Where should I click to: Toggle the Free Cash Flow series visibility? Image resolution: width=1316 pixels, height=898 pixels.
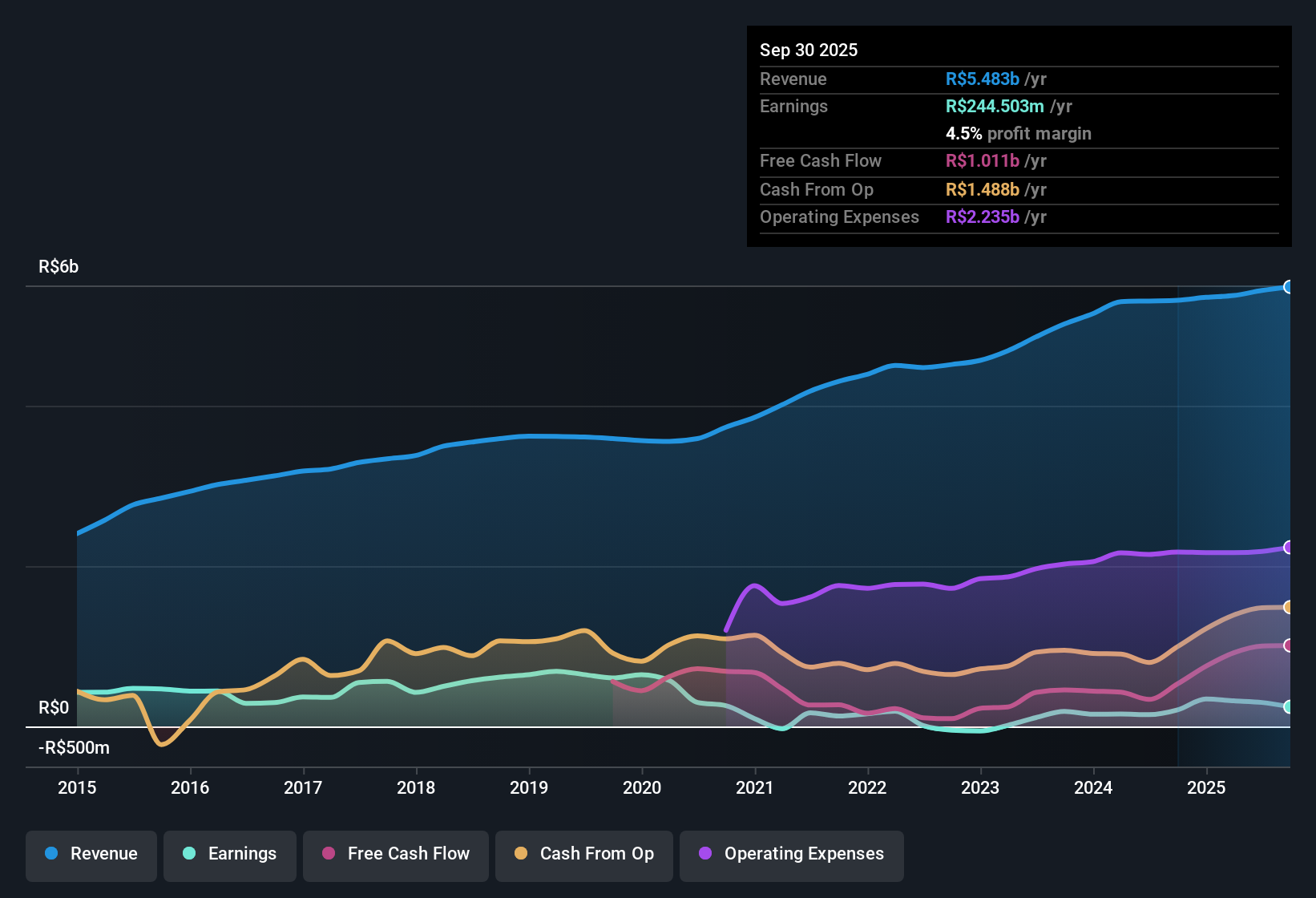pyautogui.click(x=395, y=855)
